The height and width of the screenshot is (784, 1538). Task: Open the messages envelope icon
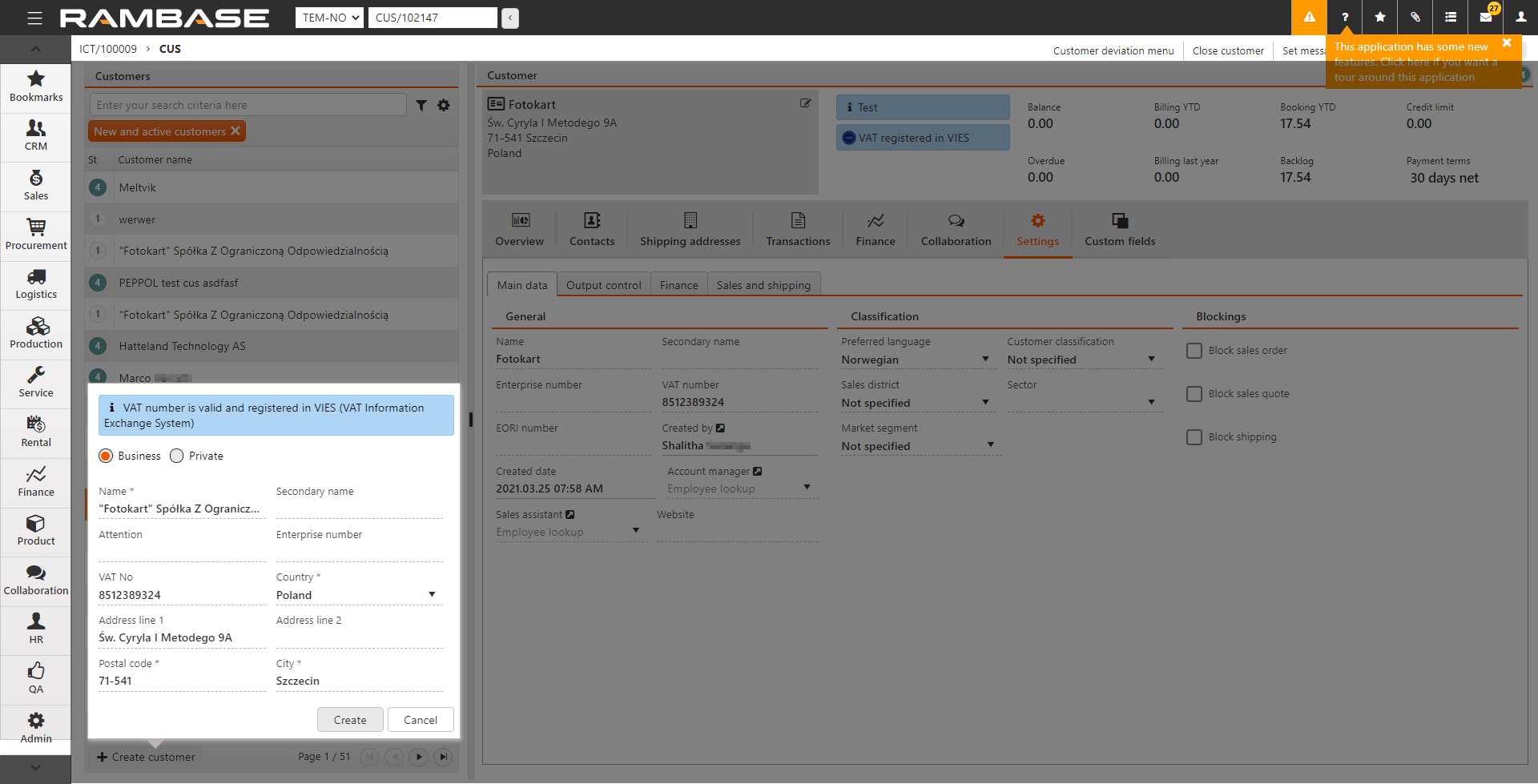(x=1486, y=18)
